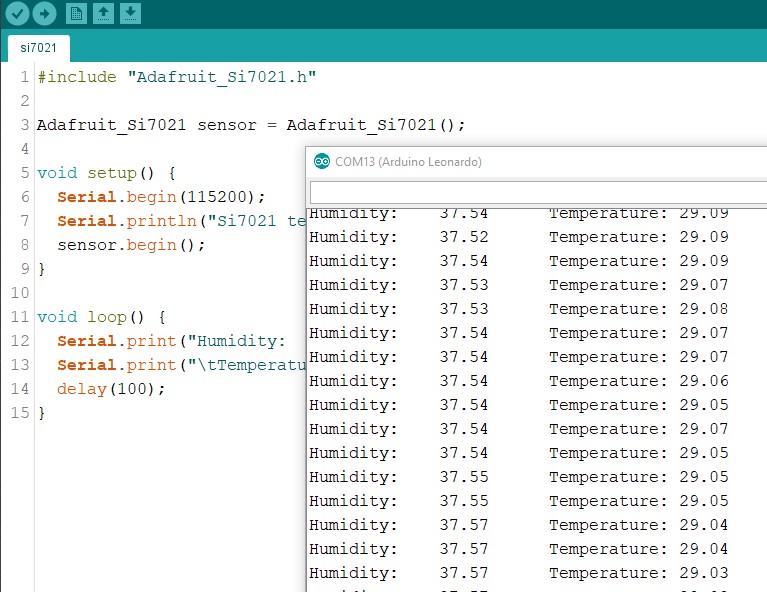Click the Serial.println line 7 in code
The width and height of the screenshot is (767, 592).
(181, 221)
